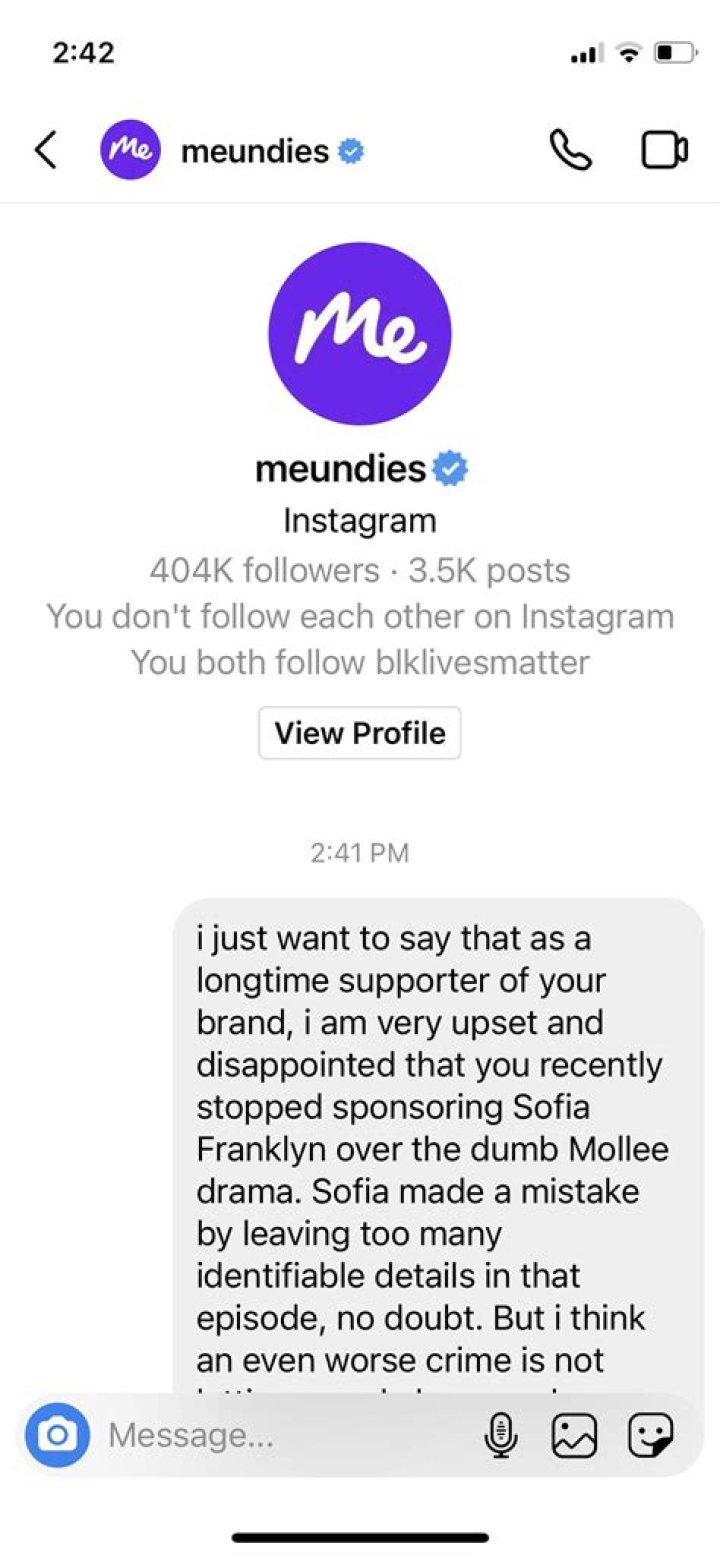Tap the small meundies avatar in header

(x=130, y=151)
